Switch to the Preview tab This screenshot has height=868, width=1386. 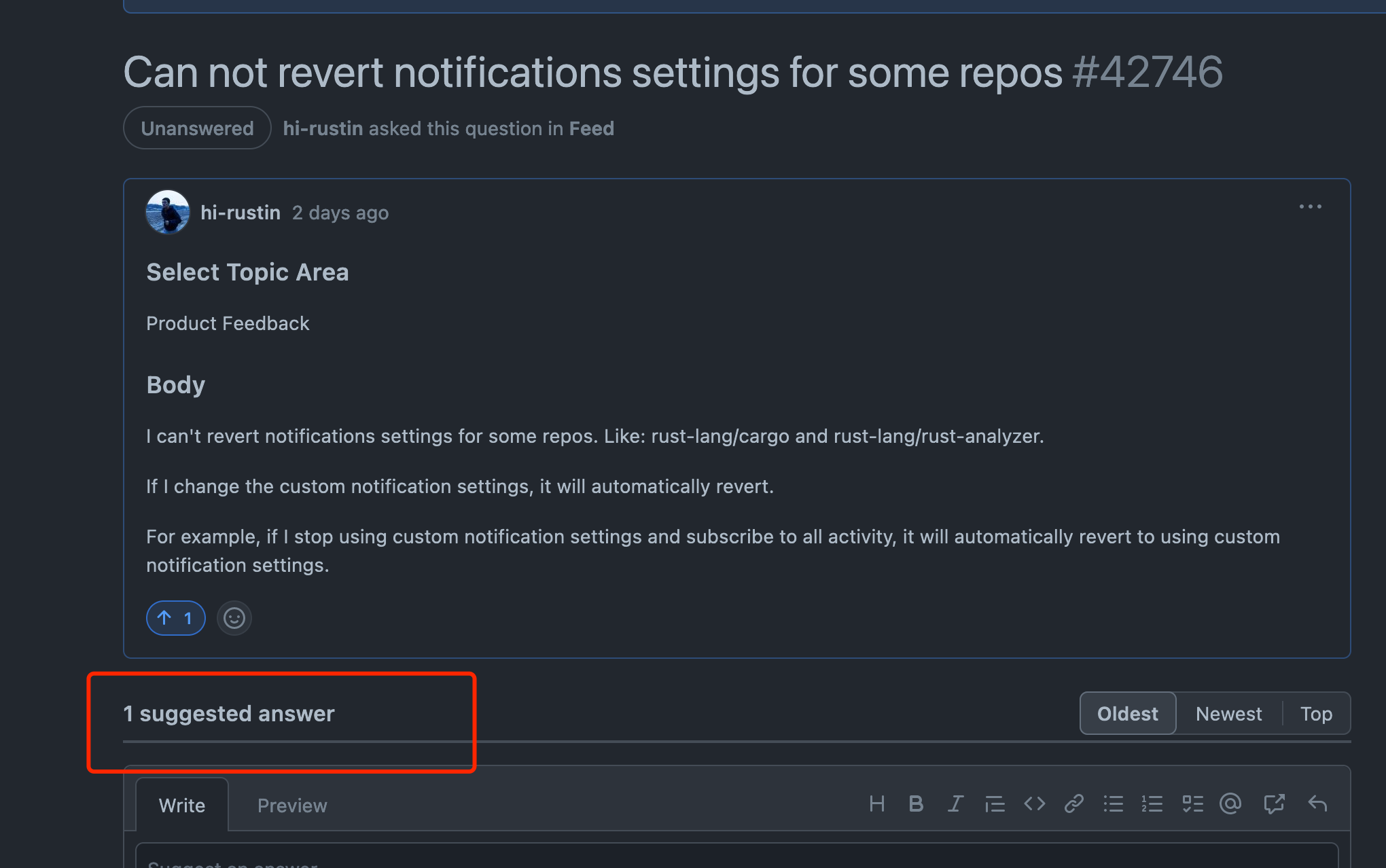click(x=292, y=805)
